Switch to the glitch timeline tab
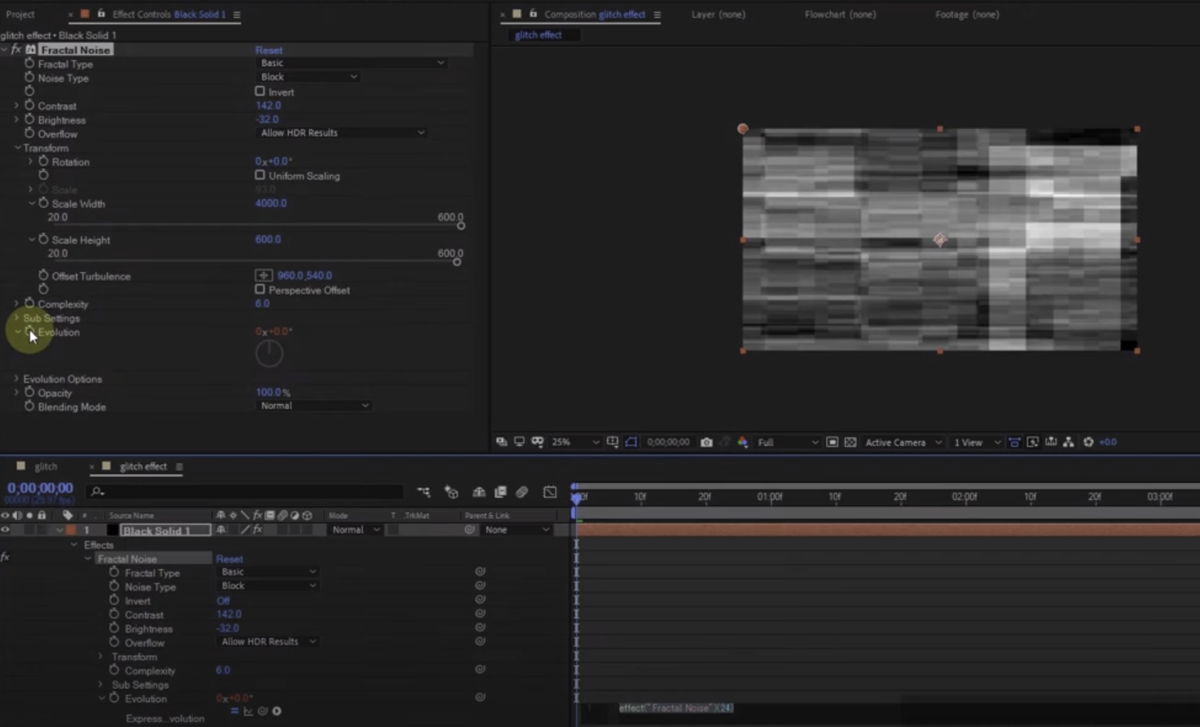Viewport: 1200px width, 727px height. point(46,466)
